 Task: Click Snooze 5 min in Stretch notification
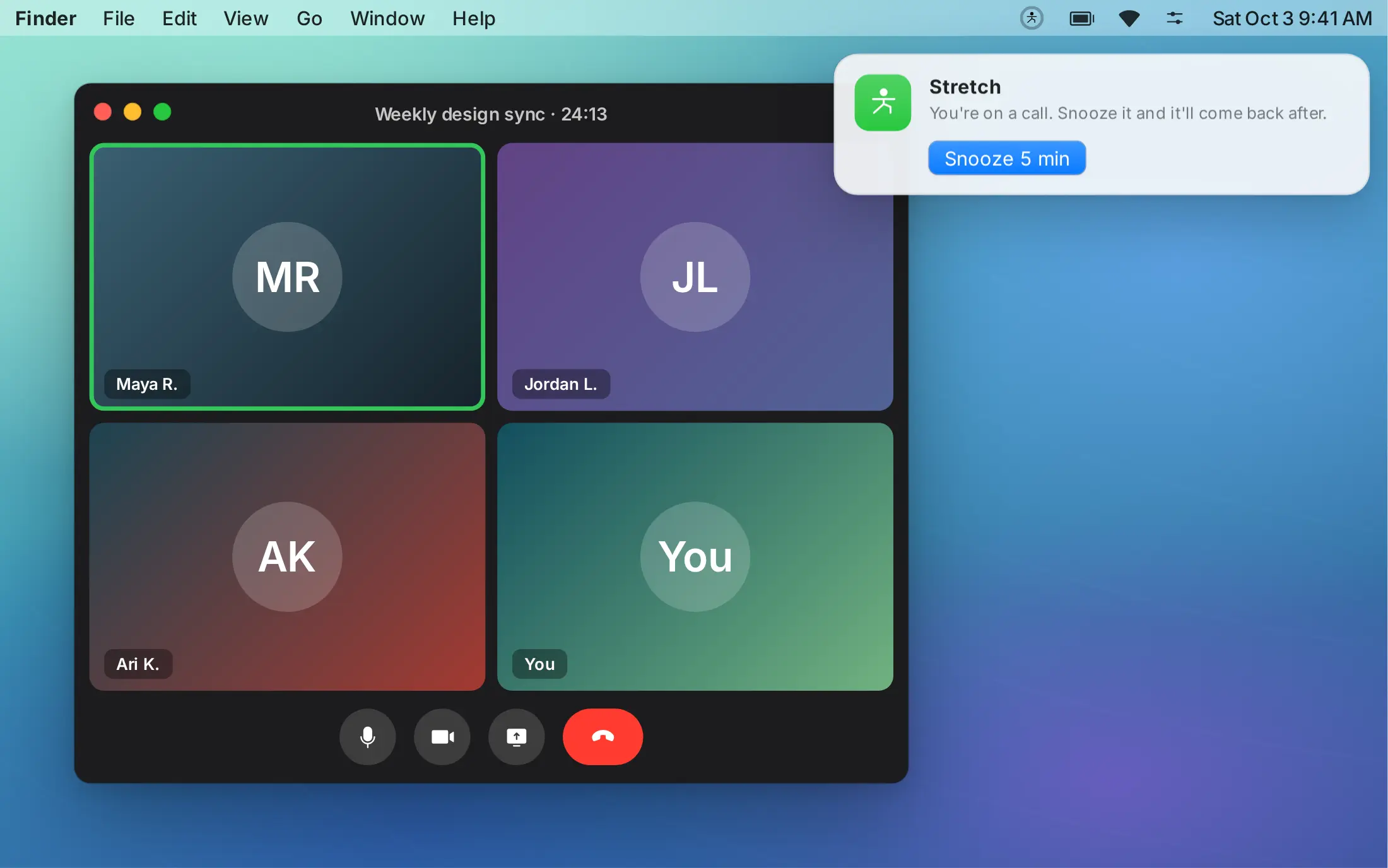point(1007,158)
